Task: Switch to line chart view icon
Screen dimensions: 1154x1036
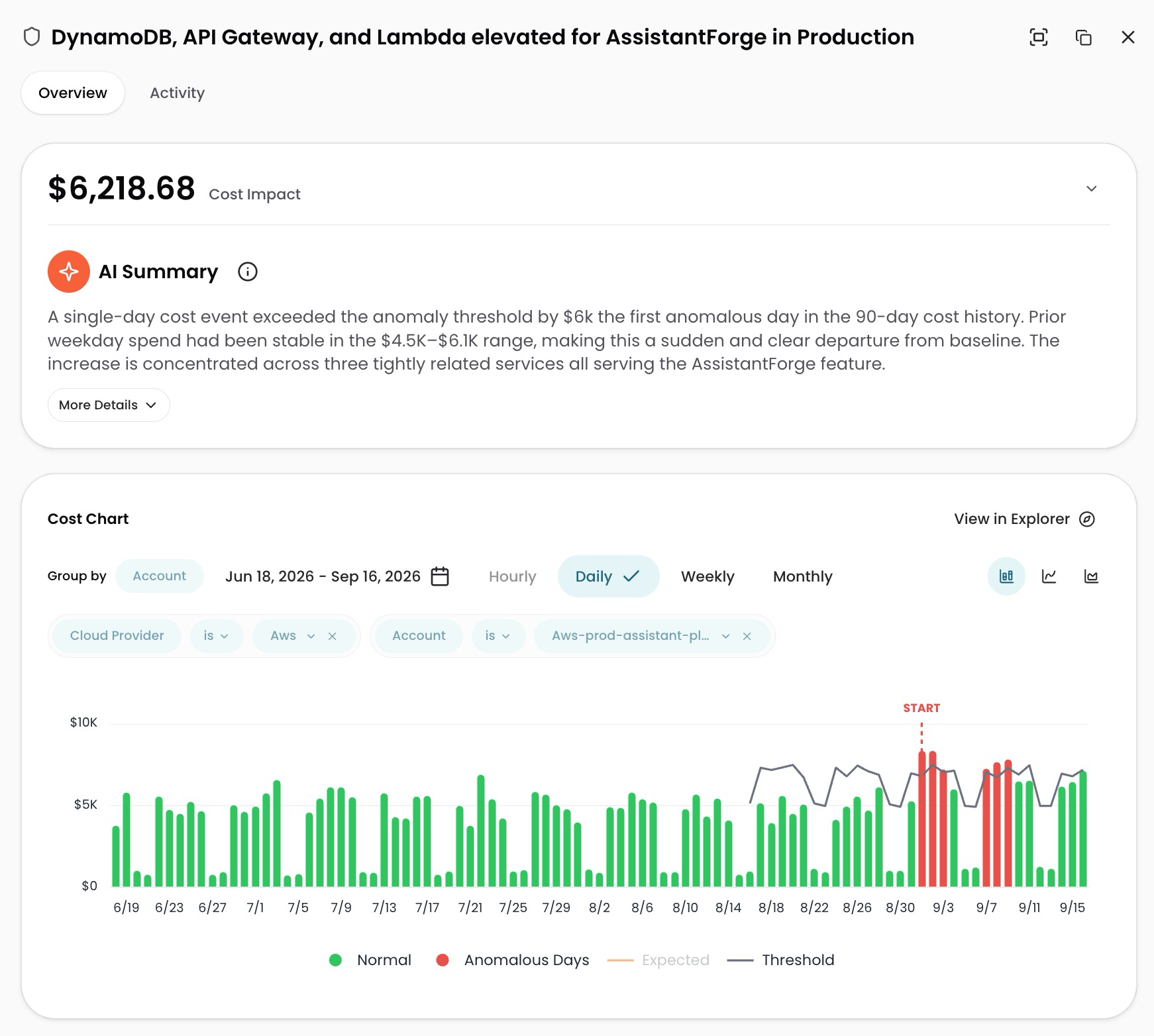Action: (1049, 576)
